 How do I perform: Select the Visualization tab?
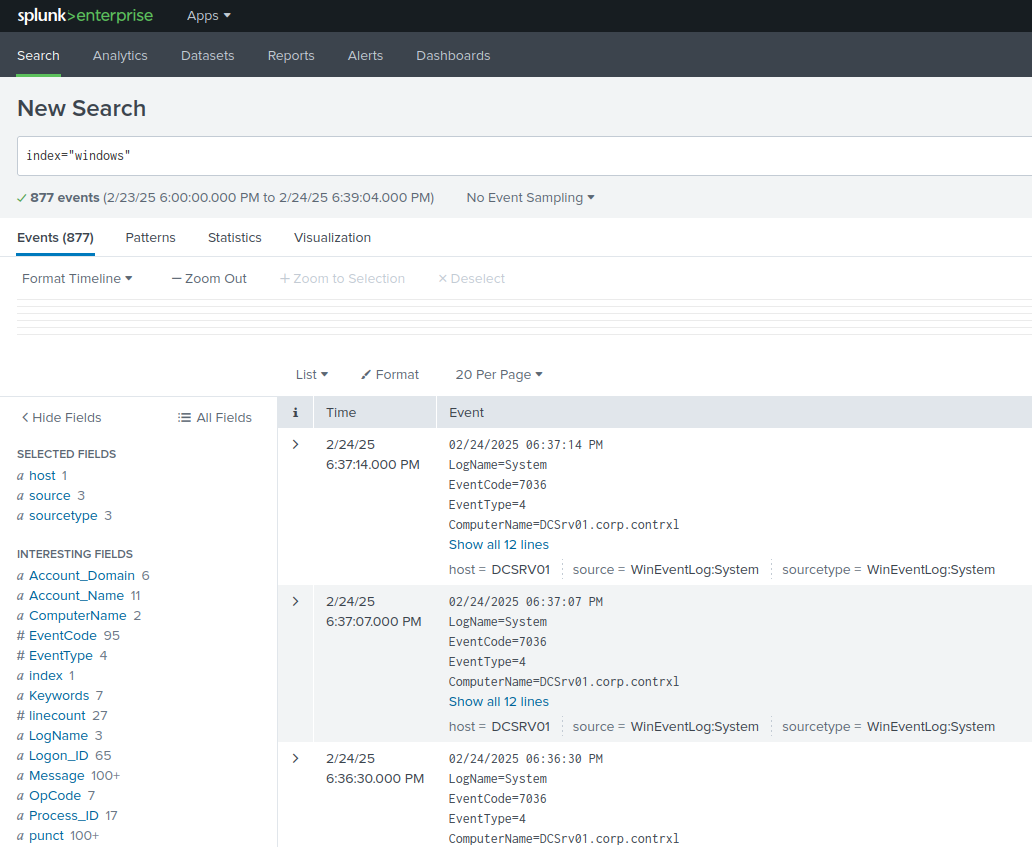[332, 238]
